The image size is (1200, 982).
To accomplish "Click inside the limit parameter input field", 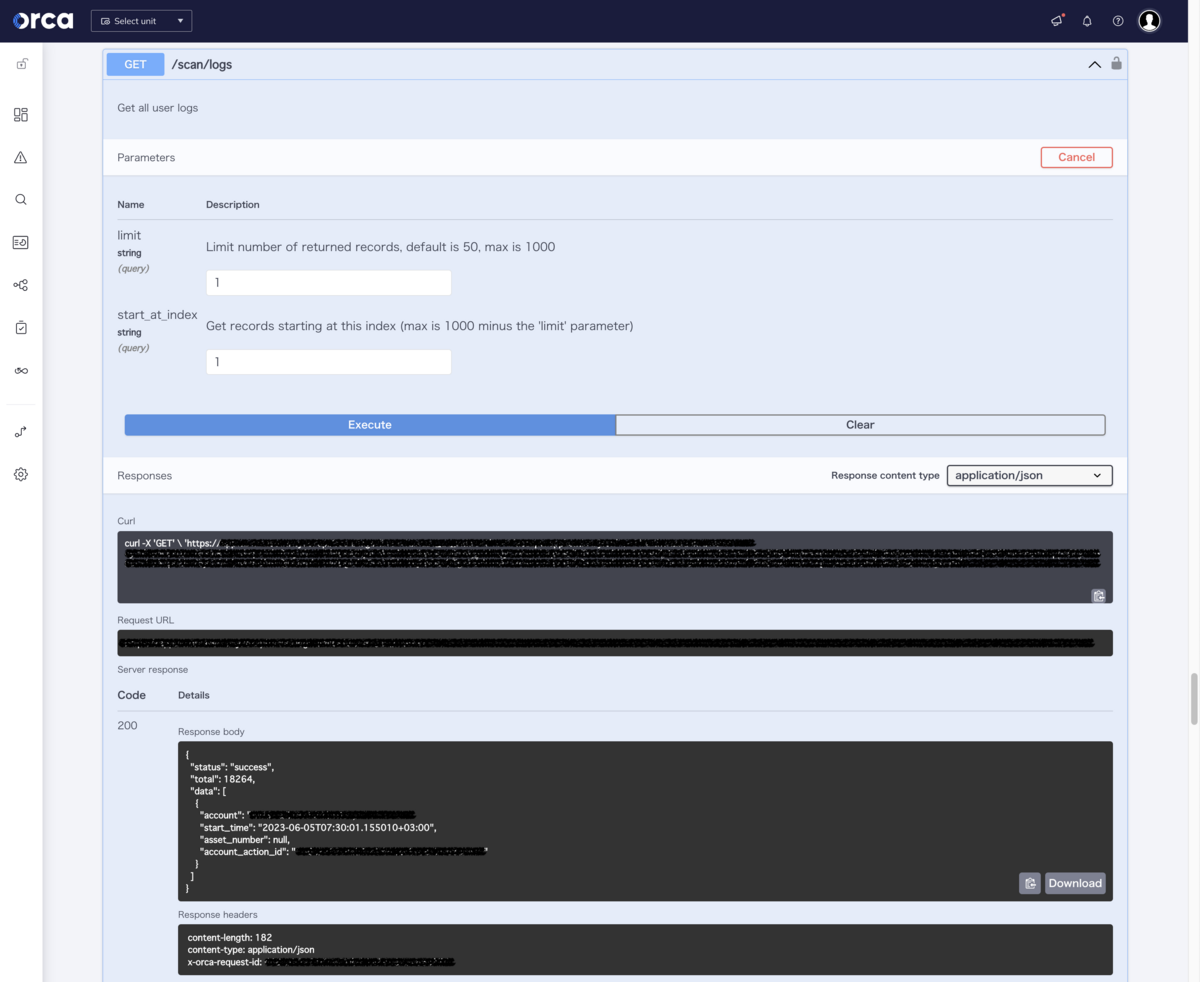I will (x=328, y=282).
